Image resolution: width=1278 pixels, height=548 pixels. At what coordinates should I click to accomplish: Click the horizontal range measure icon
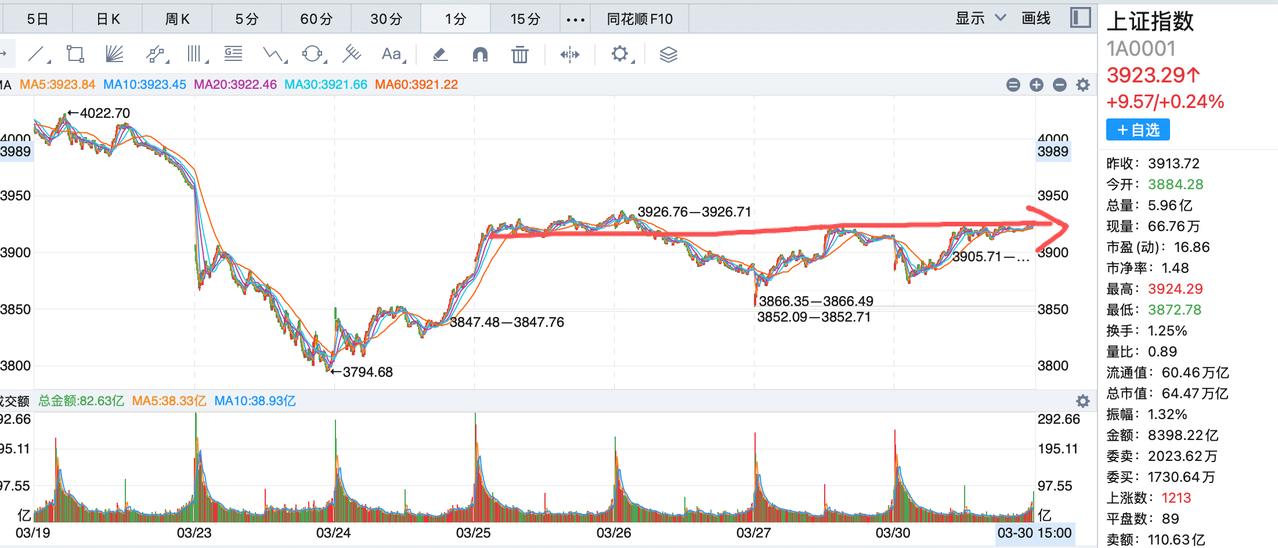pyautogui.click(x=570, y=54)
